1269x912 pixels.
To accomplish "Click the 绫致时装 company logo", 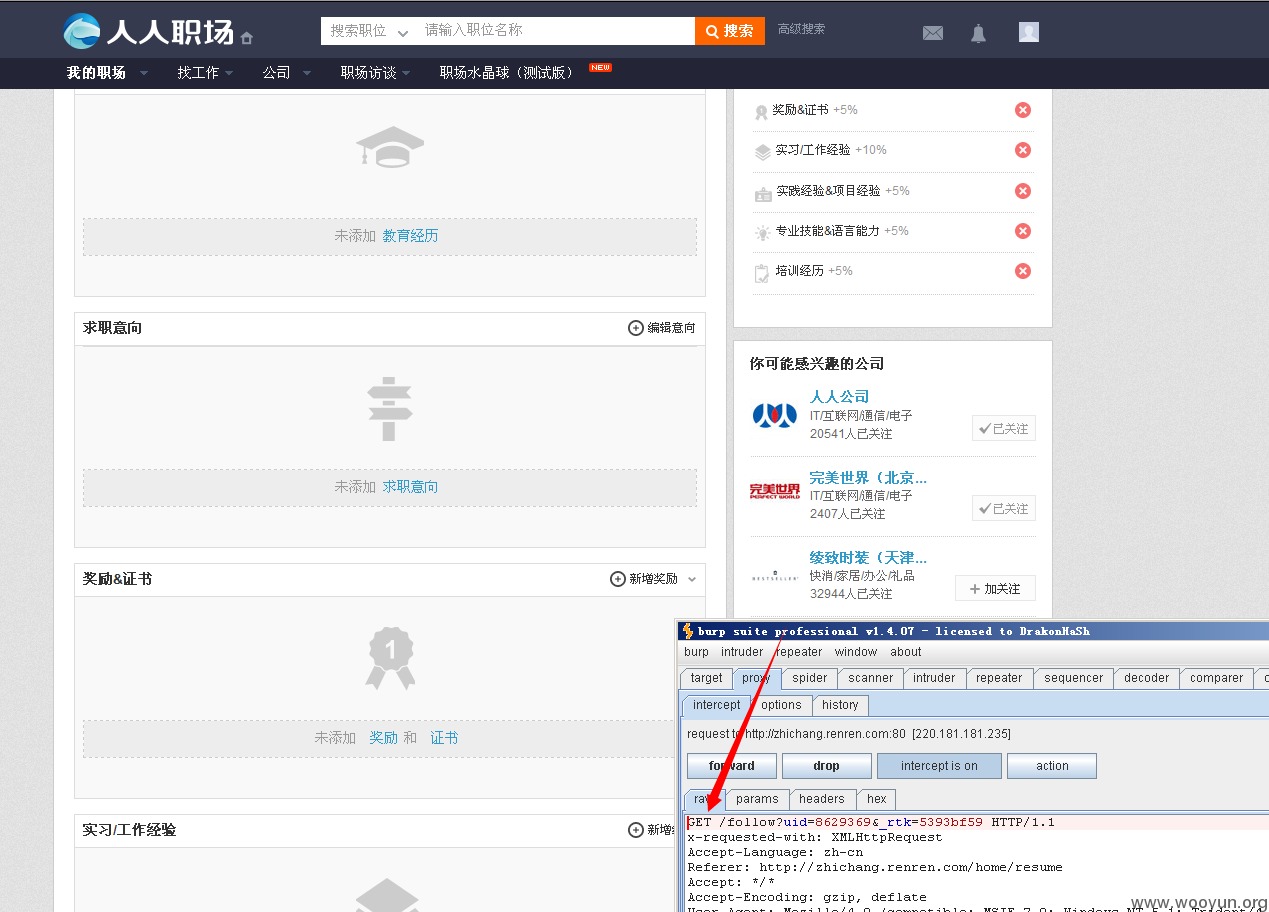I will point(775,576).
